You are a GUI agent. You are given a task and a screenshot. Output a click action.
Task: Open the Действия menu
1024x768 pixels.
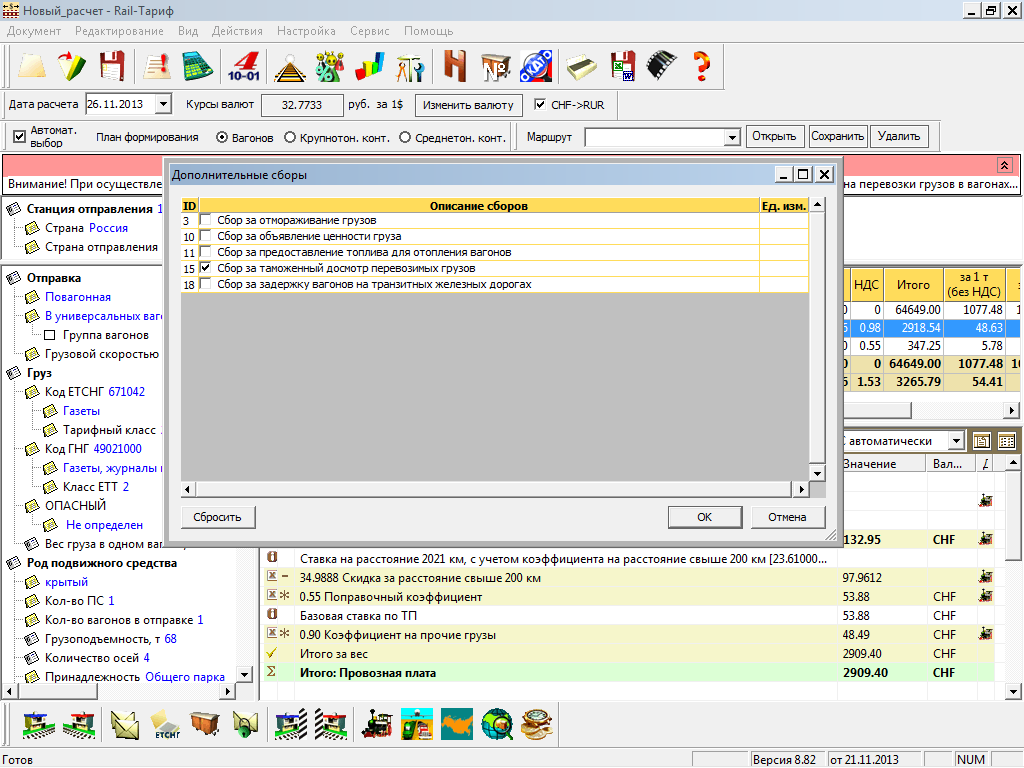click(x=238, y=31)
